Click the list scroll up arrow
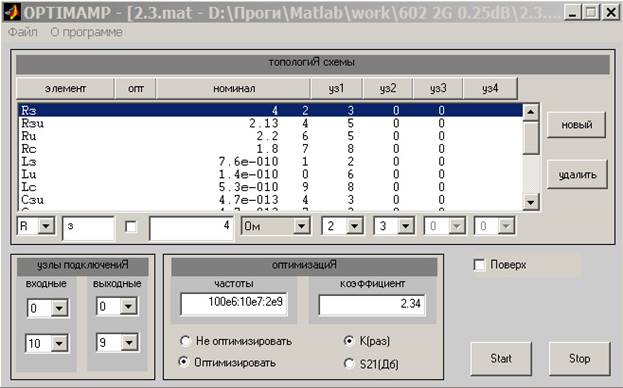The height and width of the screenshot is (388, 623). coord(531,112)
